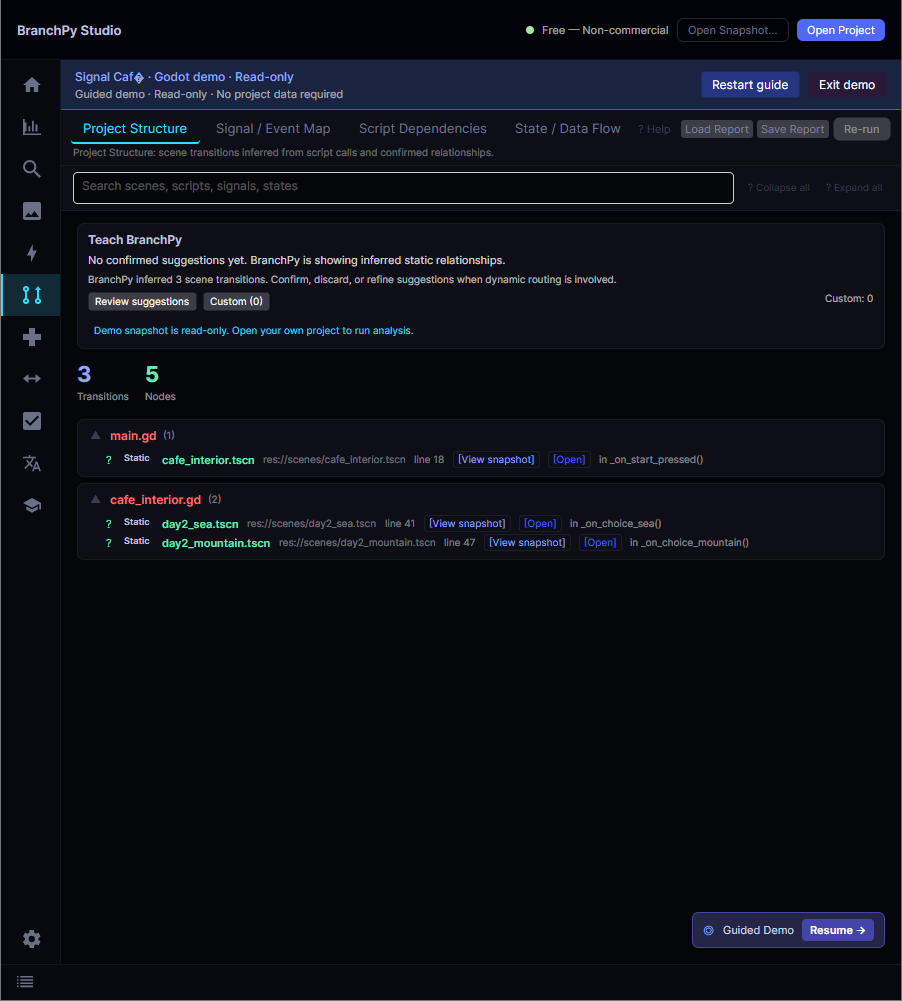Click cafe_interior.tscn scene name
Screen dimensions: 902x1001
[208, 460]
